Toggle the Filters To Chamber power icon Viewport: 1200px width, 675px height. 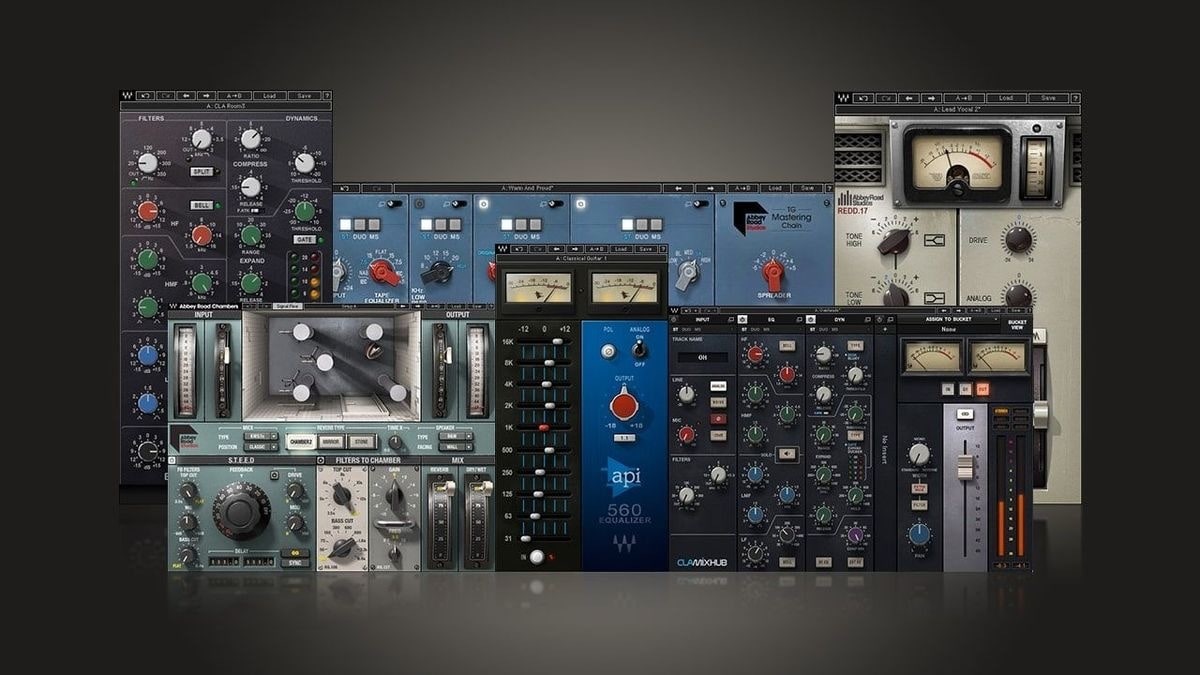[x=322, y=461]
